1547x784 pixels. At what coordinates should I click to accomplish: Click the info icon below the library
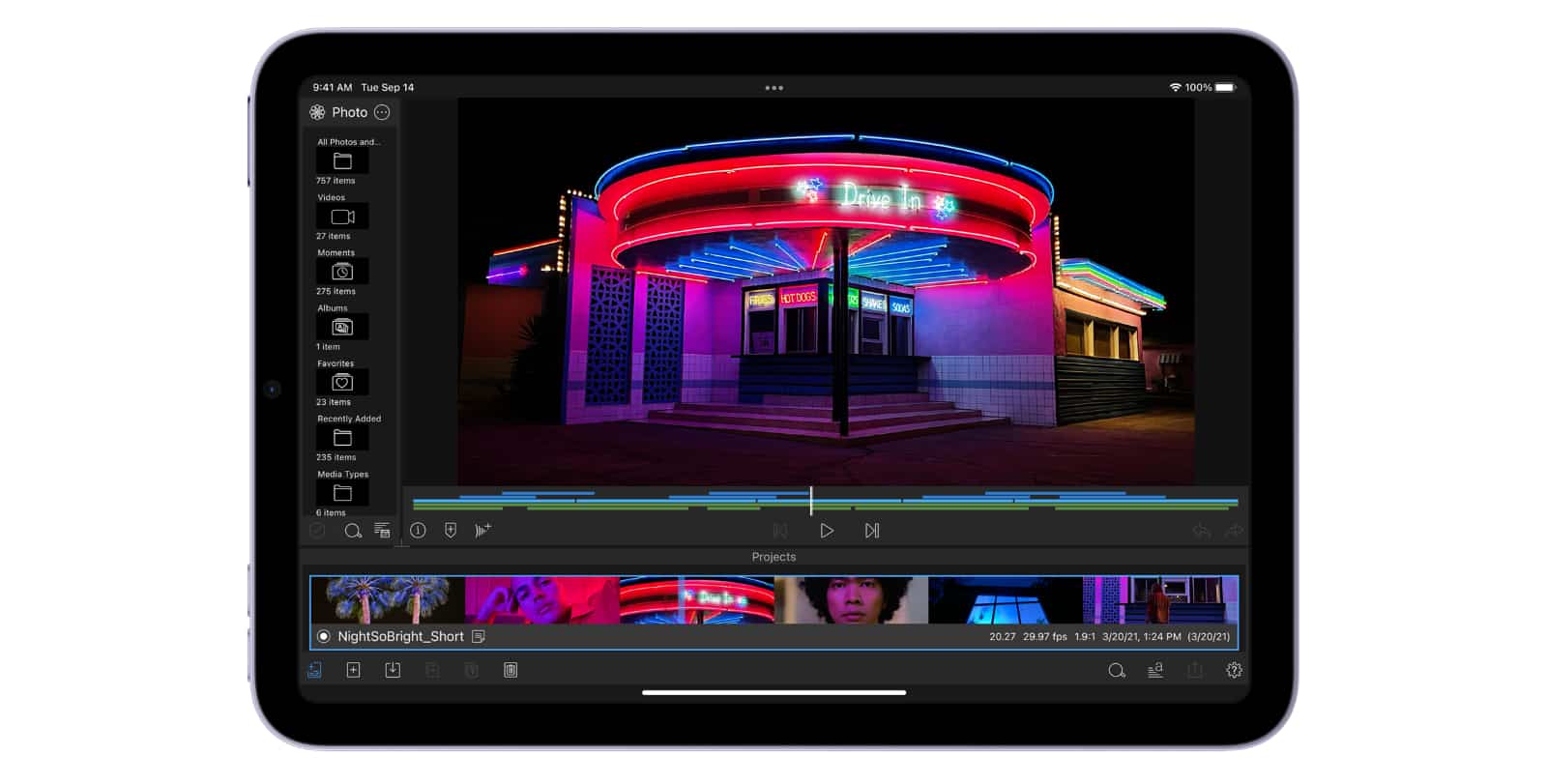pos(418,531)
